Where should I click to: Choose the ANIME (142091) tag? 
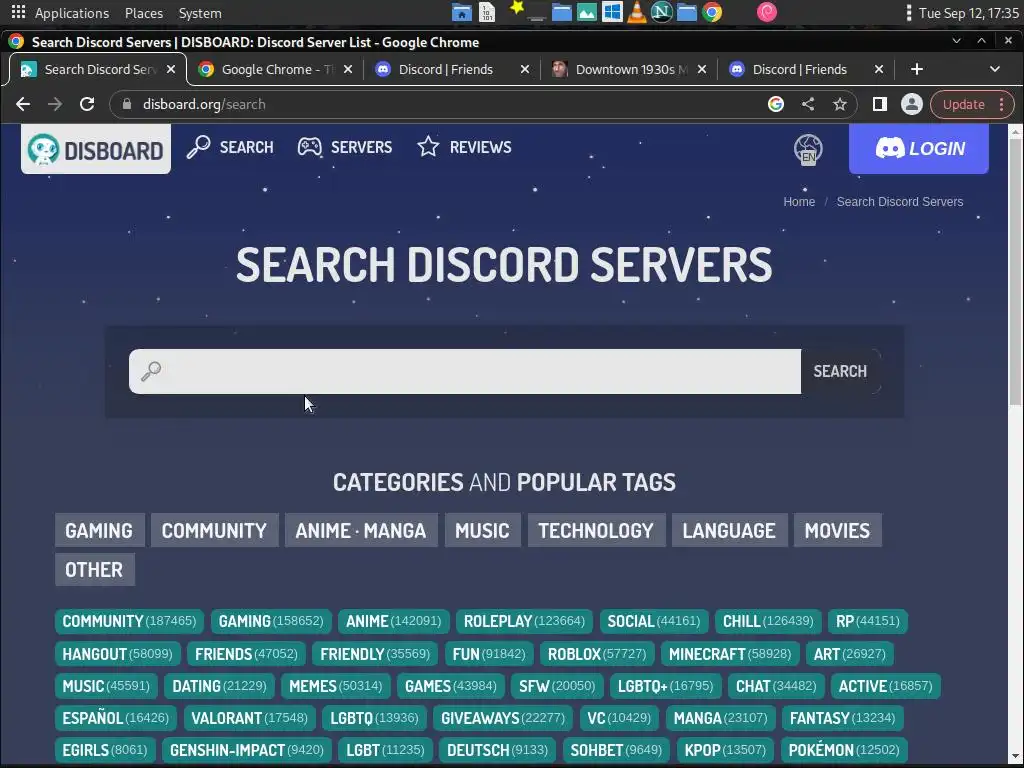[x=394, y=621]
